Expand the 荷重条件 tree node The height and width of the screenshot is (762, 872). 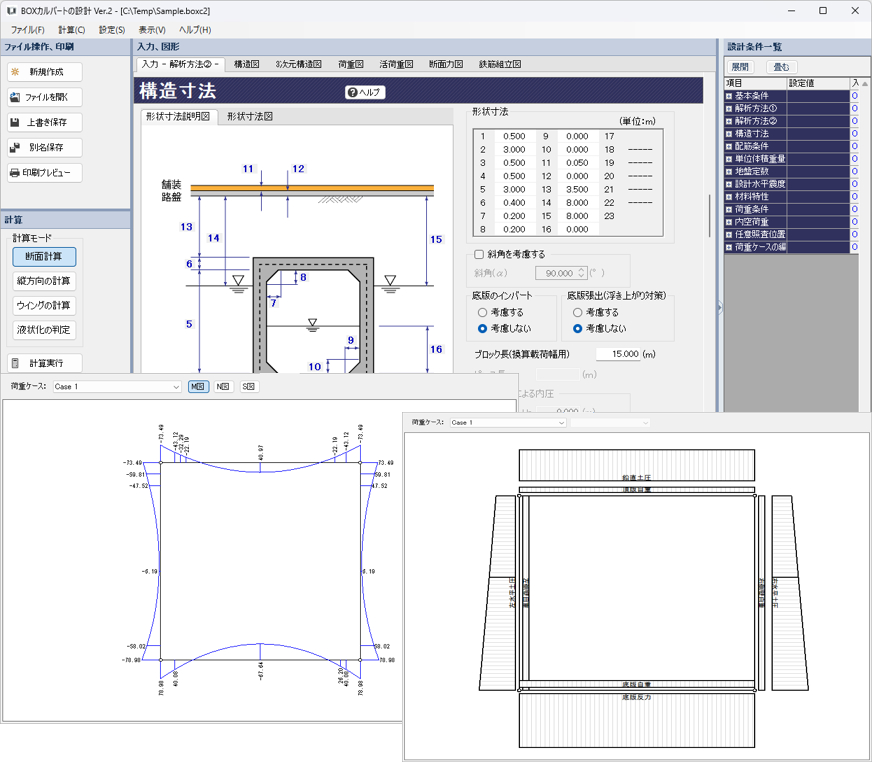(x=729, y=209)
